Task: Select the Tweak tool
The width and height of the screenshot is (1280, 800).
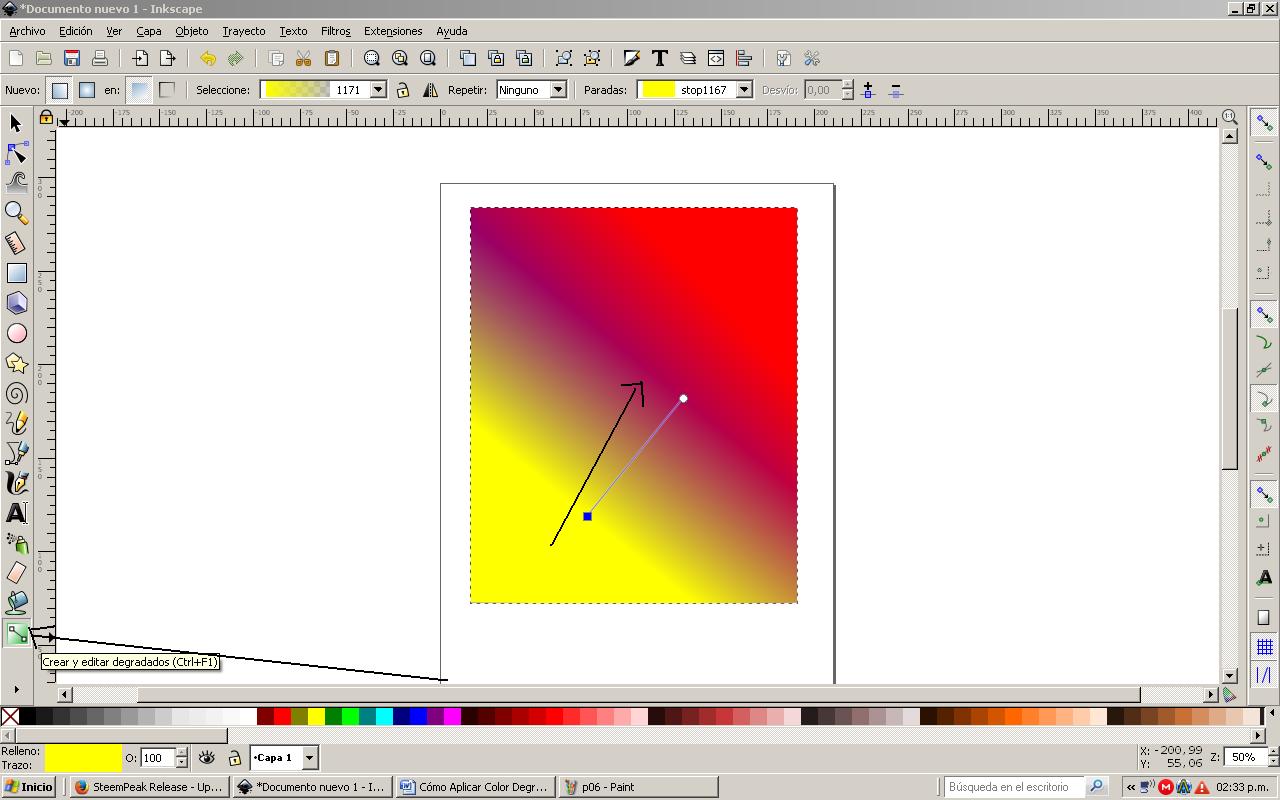Action: 16,183
